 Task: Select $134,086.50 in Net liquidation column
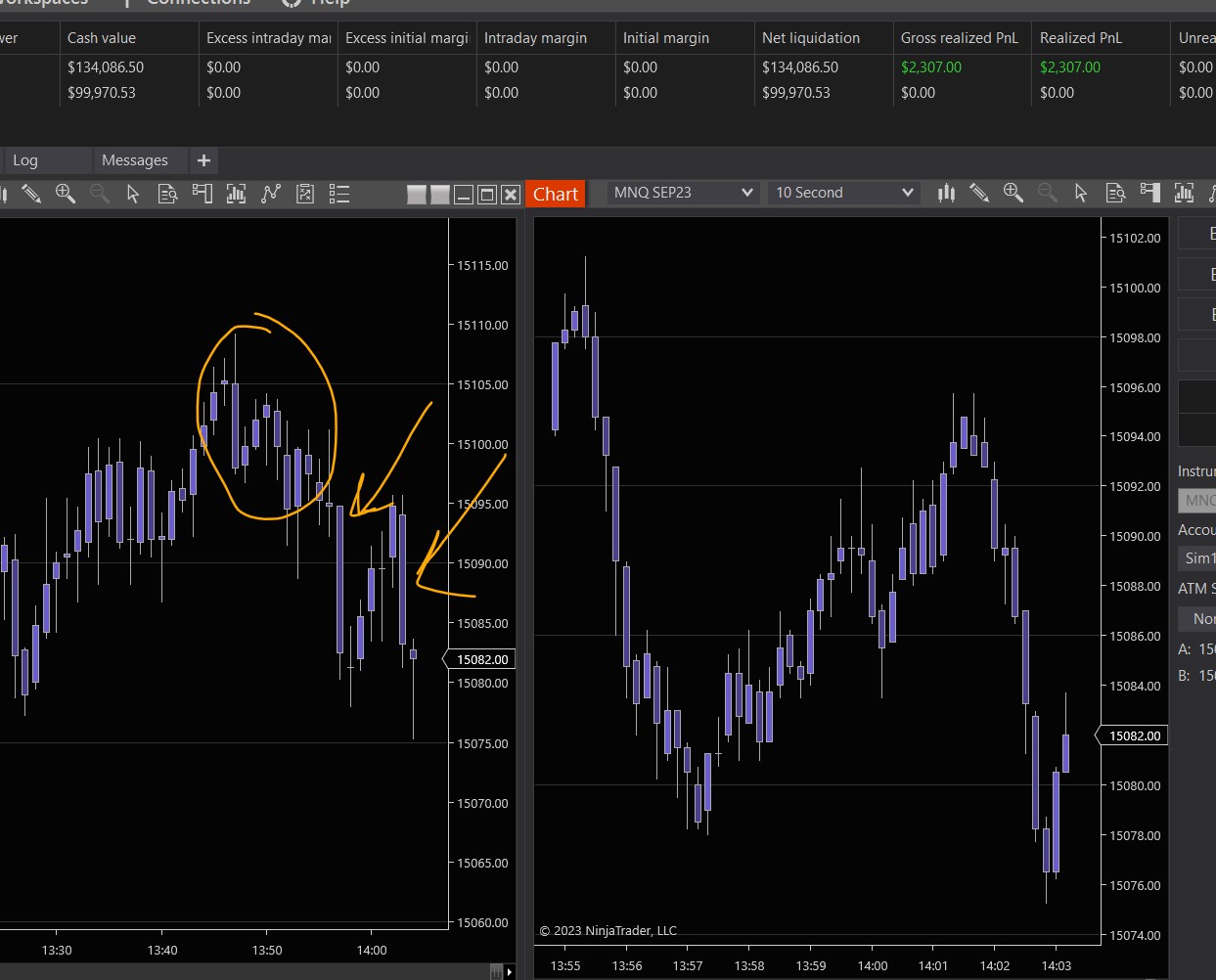pos(800,67)
